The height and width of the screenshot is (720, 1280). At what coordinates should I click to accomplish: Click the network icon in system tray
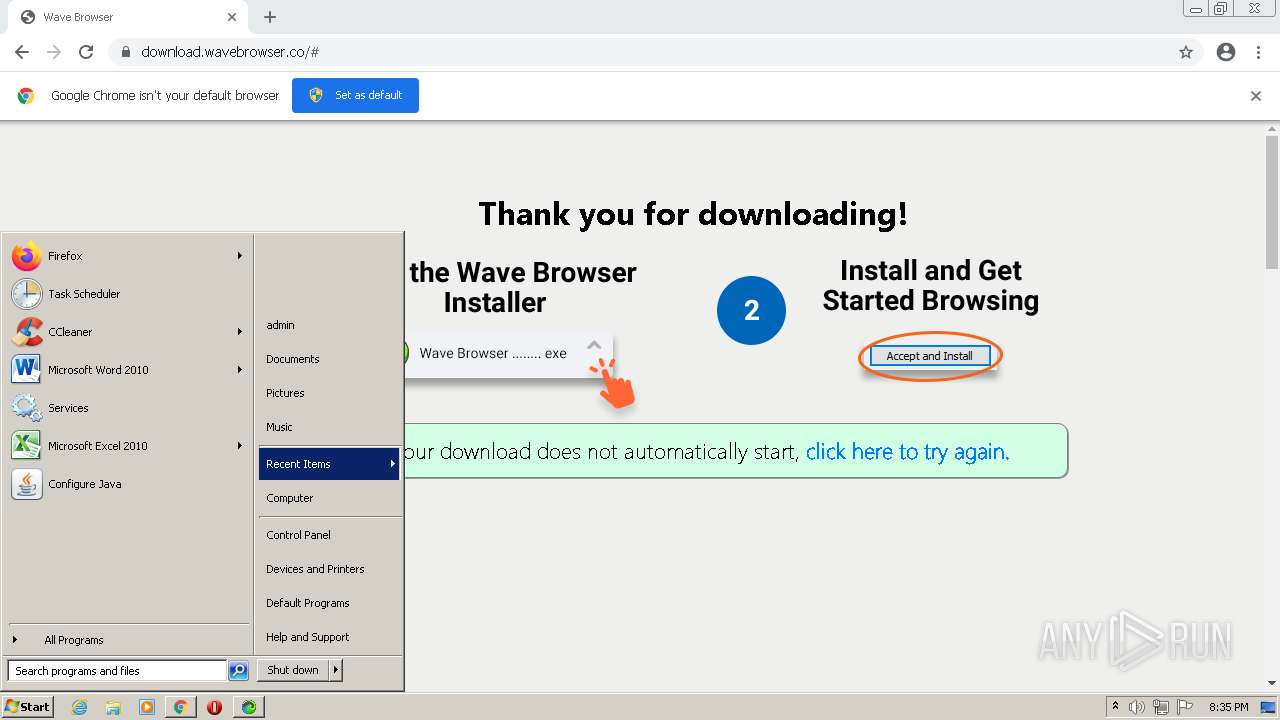1161,707
